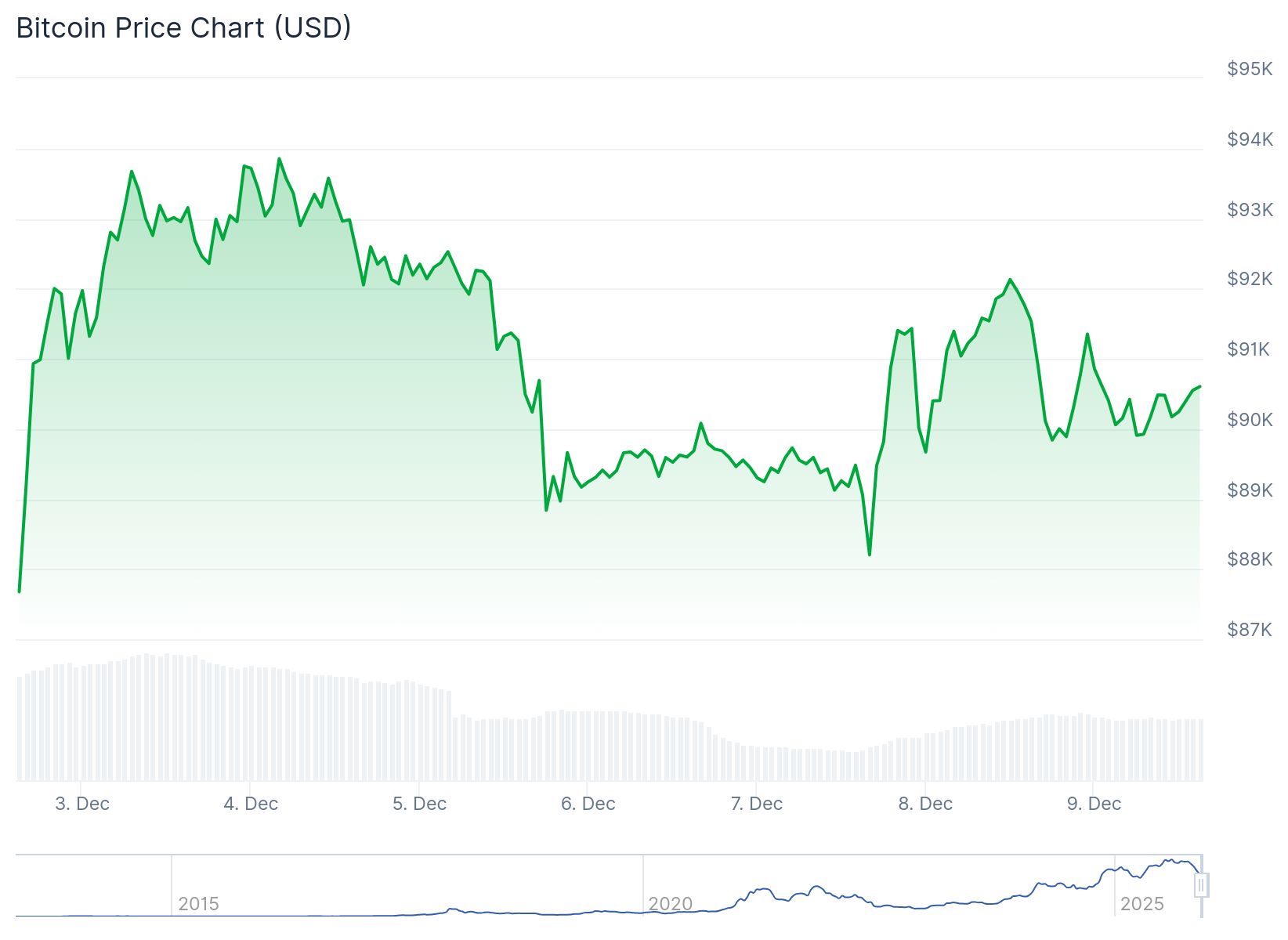Click the navigator range handle icon
This screenshot has width=1288, height=940.
click(x=1201, y=885)
